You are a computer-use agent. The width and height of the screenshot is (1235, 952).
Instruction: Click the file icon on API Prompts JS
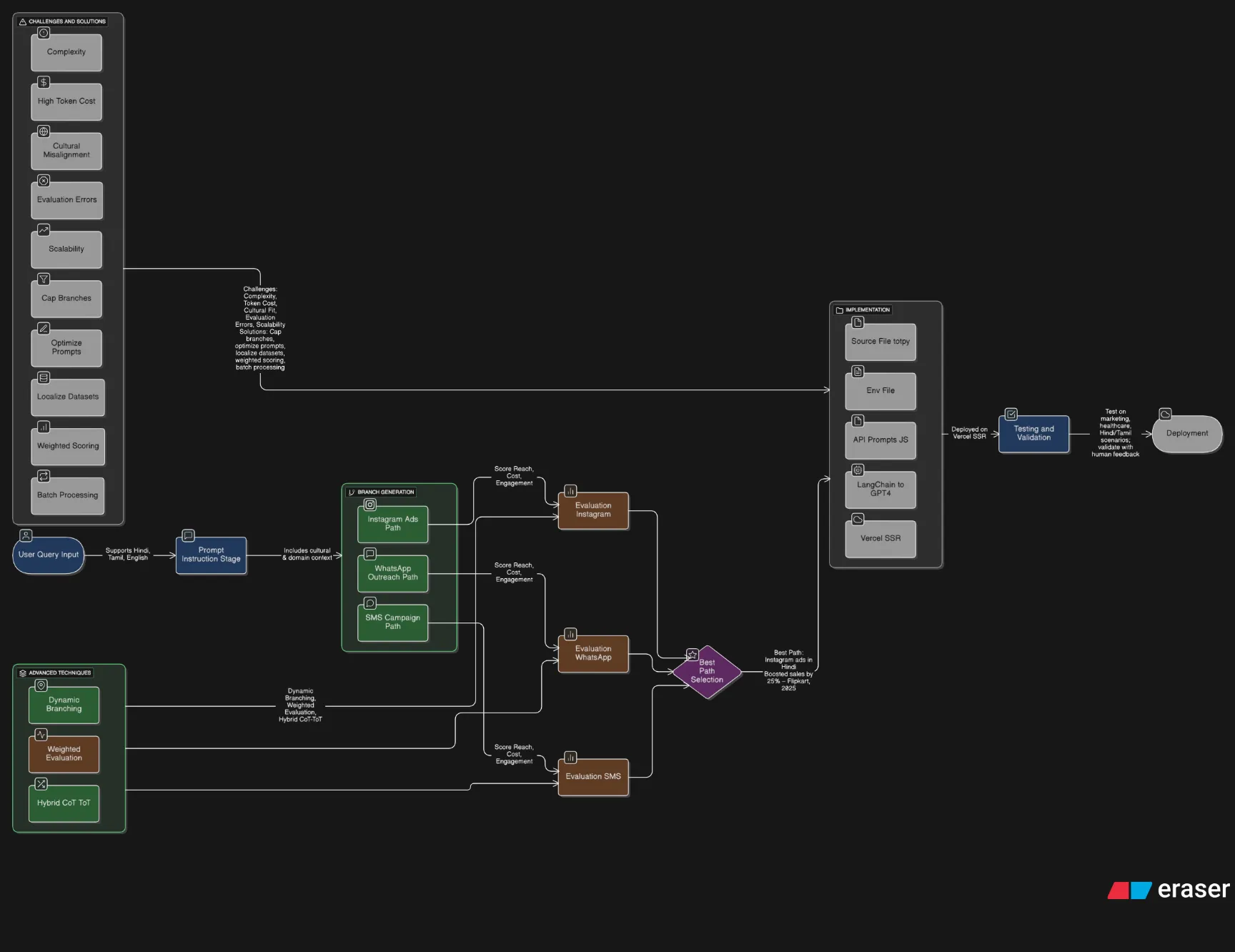[858, 421]
